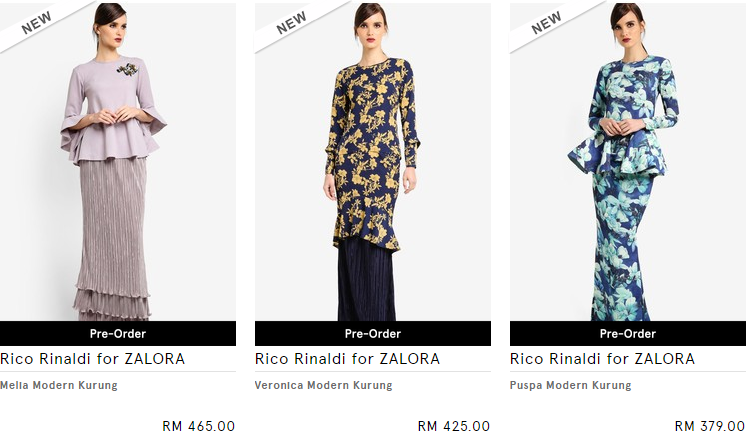Click Pre-Order under the Puspa kurung
747x434 pixels.
[x=627, y=333]
